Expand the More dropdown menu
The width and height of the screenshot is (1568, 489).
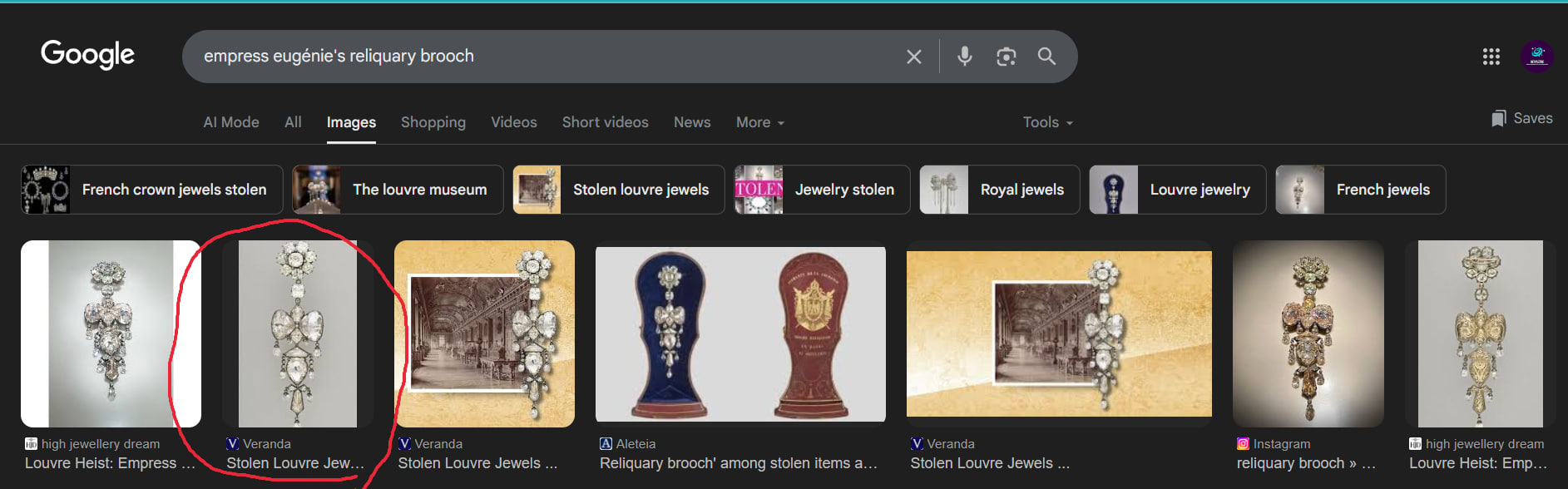pos(760,122)
